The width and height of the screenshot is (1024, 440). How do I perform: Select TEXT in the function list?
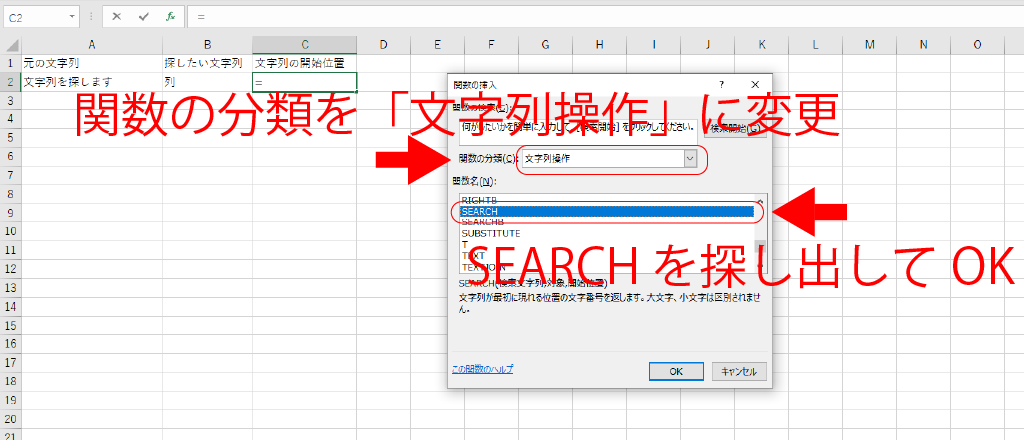(473, 255)
